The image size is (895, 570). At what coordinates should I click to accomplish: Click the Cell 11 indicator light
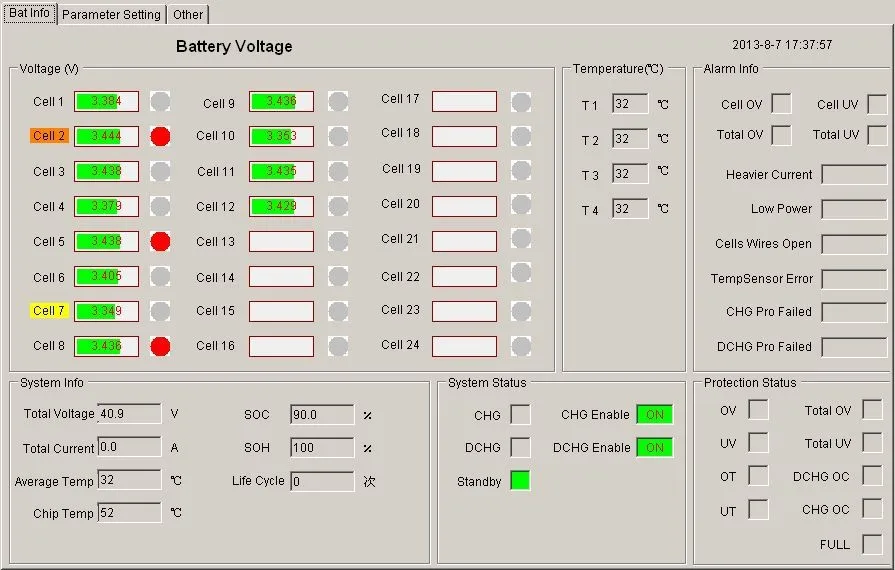point(338,171)
